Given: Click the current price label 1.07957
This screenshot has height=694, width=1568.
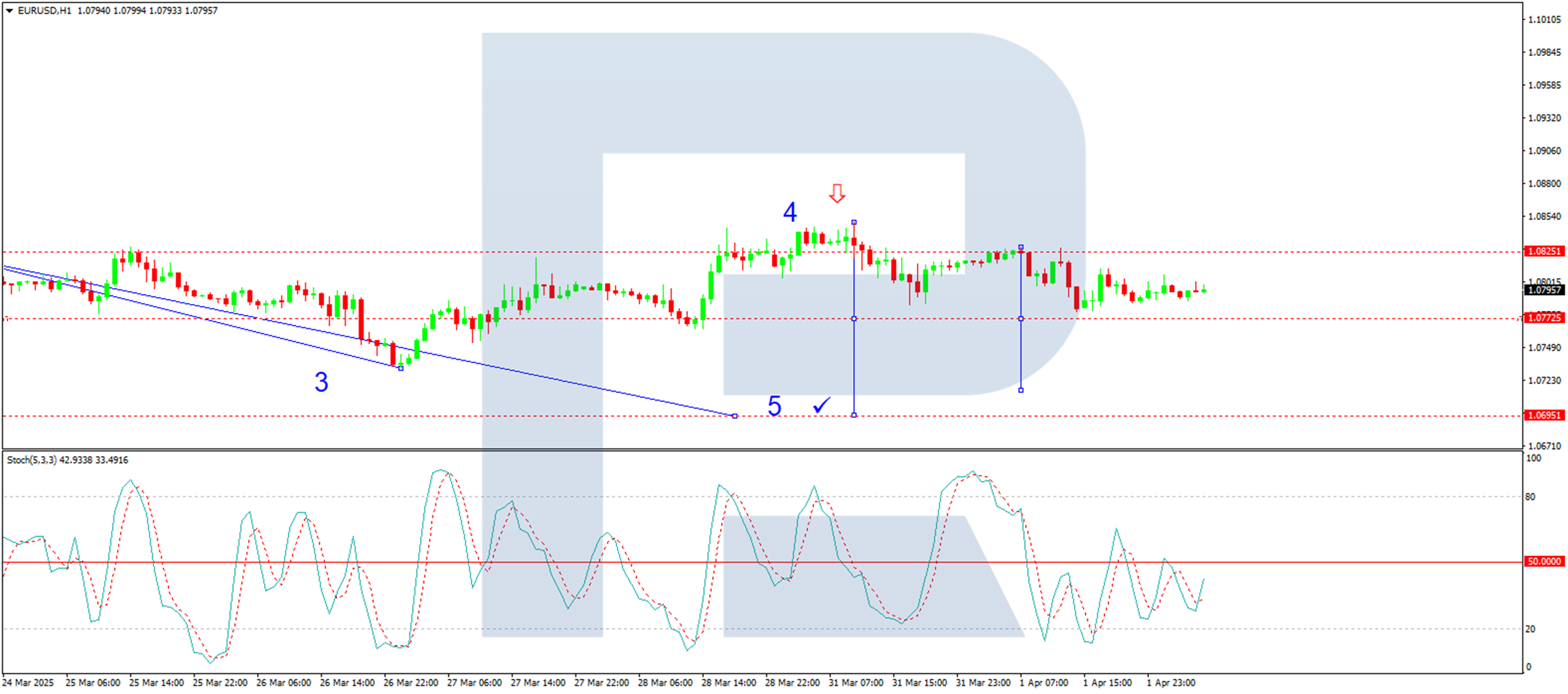Looking at the screenshot, I should [x=1544, y=290].
